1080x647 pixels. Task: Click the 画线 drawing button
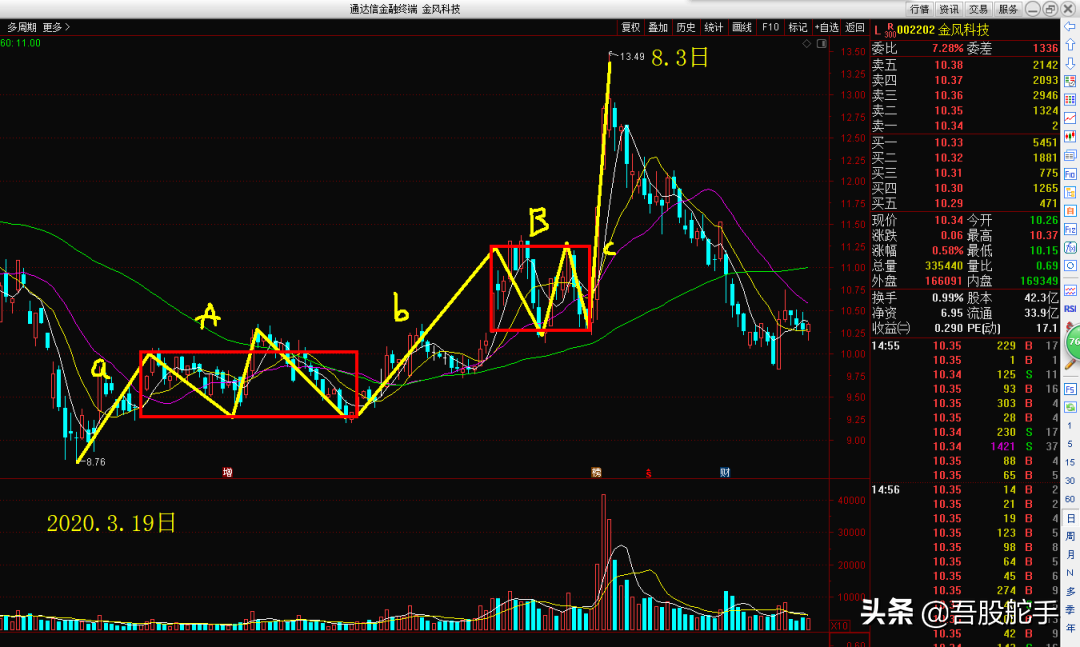(742, 28)
